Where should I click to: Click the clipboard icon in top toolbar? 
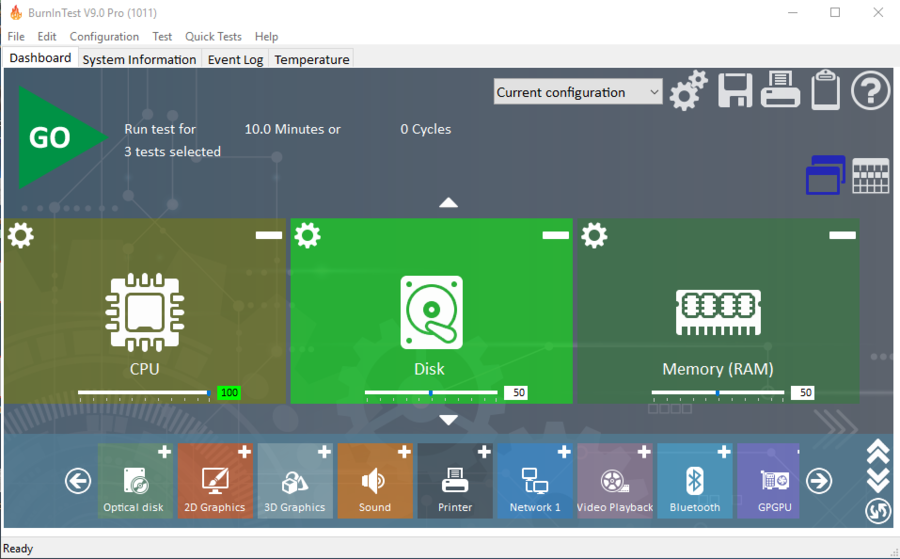click(825, 91)
